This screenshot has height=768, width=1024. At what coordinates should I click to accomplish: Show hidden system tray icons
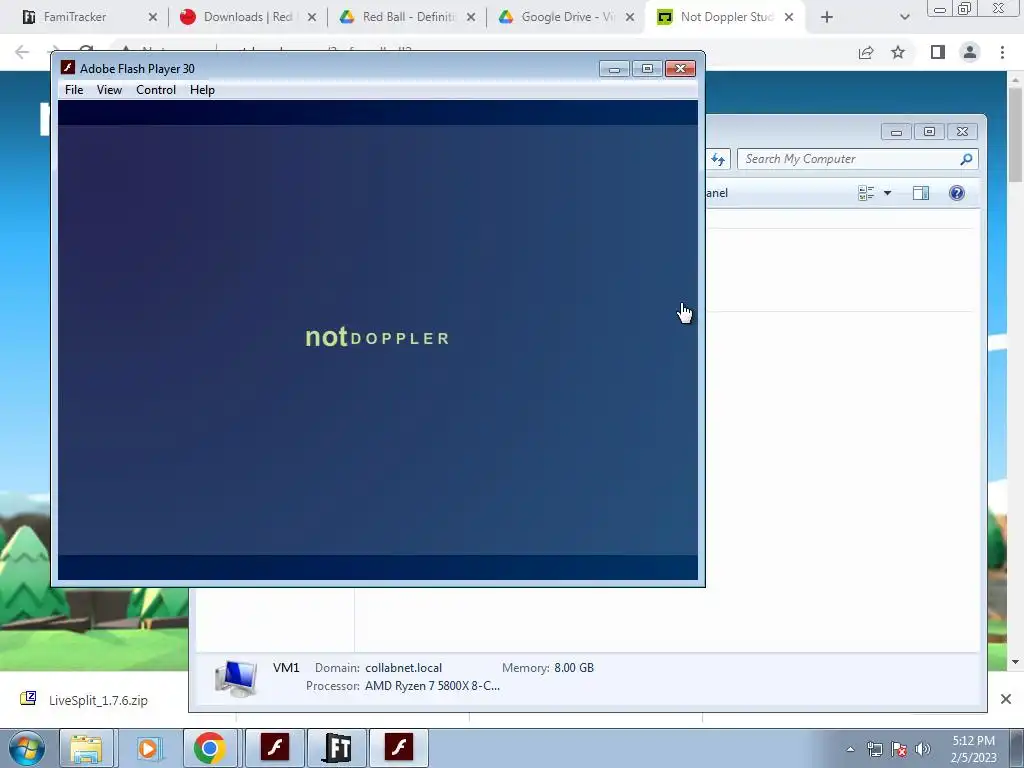tap(850, 749)
